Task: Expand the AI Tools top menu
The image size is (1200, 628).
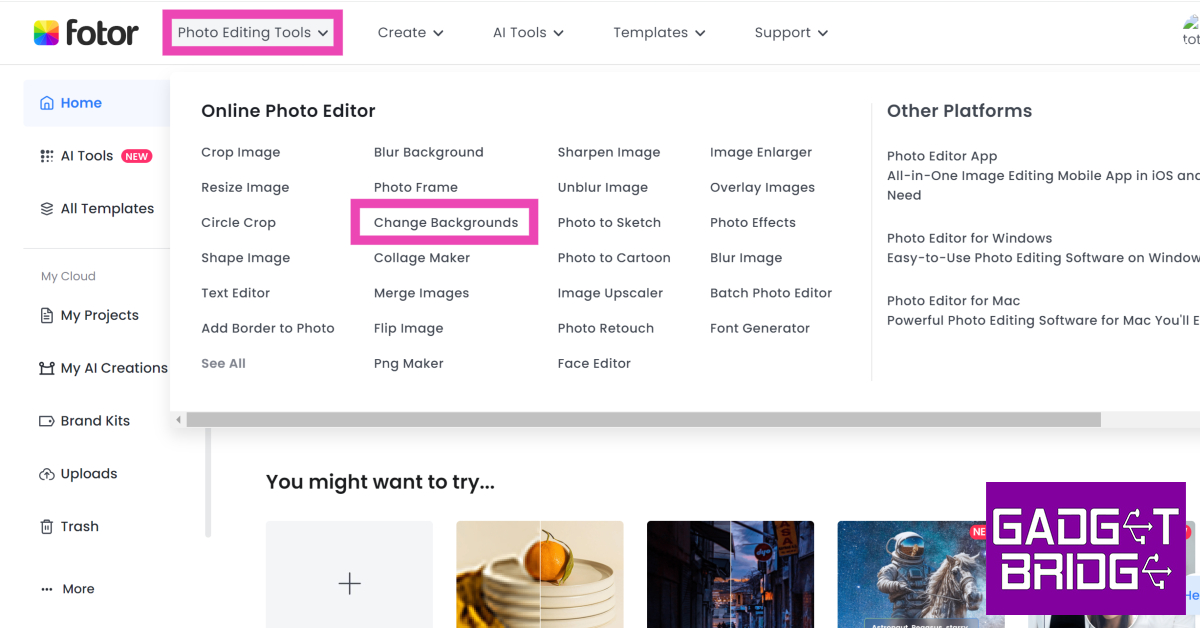Action: (528, 33)
